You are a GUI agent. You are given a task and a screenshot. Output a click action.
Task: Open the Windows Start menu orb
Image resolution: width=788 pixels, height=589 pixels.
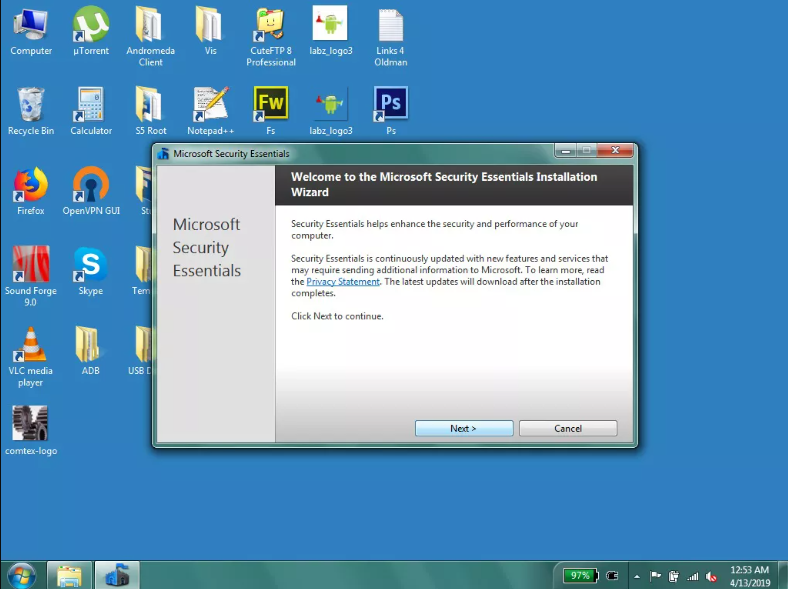22,575
